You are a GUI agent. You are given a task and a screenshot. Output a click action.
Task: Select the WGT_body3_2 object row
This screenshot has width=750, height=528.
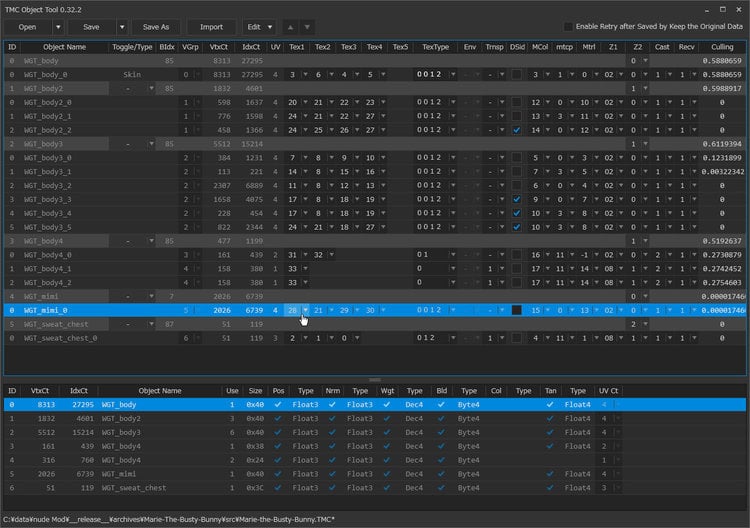375,186
